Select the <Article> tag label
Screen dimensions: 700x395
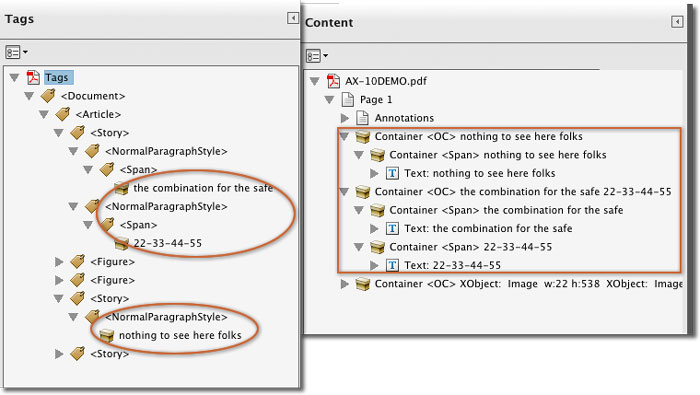coord(98,114)
